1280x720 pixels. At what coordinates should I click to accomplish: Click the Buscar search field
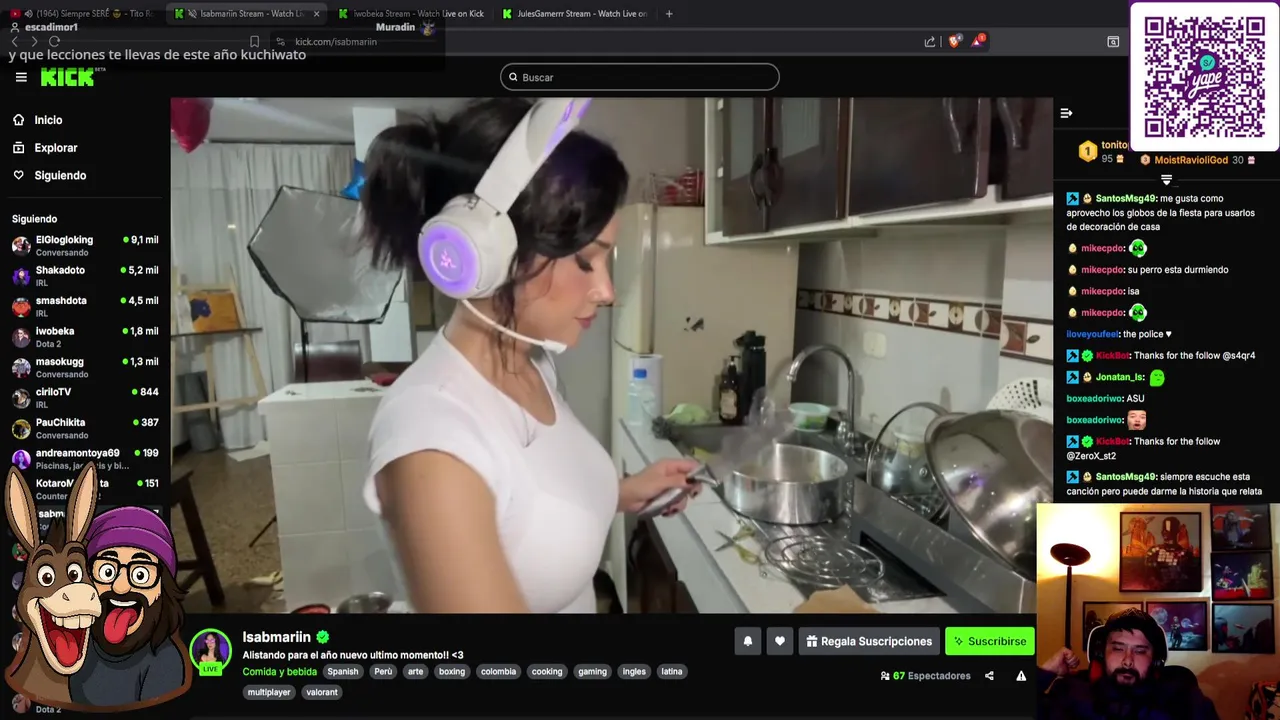[640, 77]
